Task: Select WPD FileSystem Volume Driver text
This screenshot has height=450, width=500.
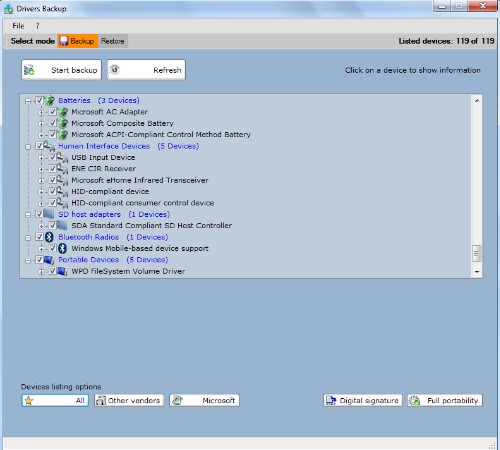Action: click(128, 271)
